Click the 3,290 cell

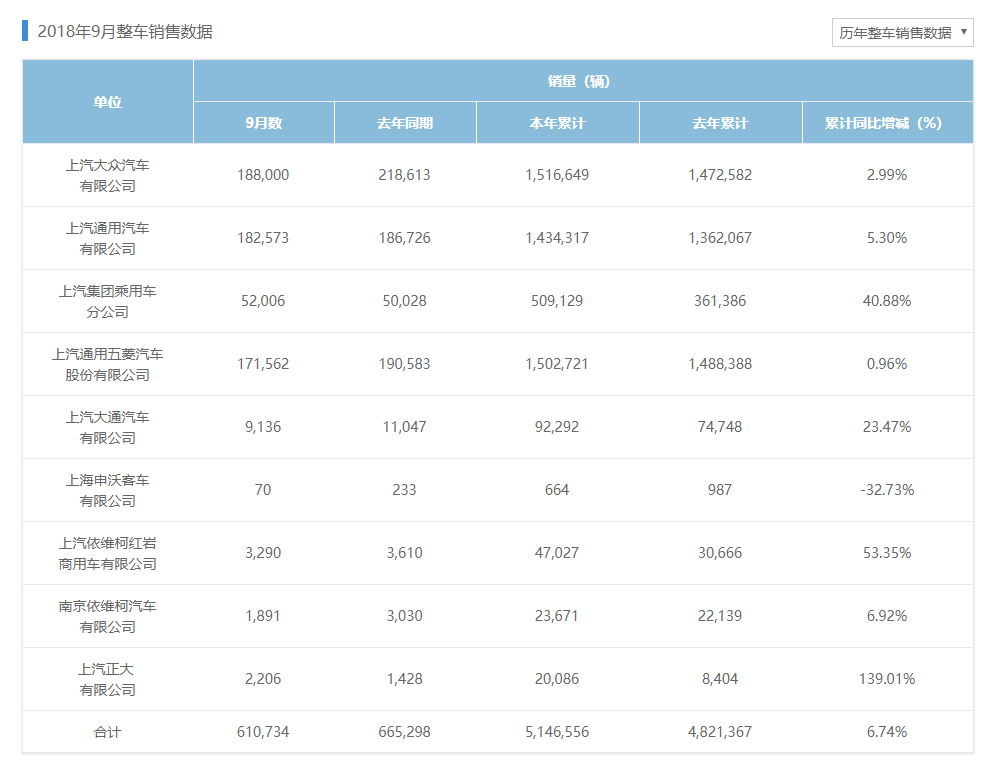263,553
